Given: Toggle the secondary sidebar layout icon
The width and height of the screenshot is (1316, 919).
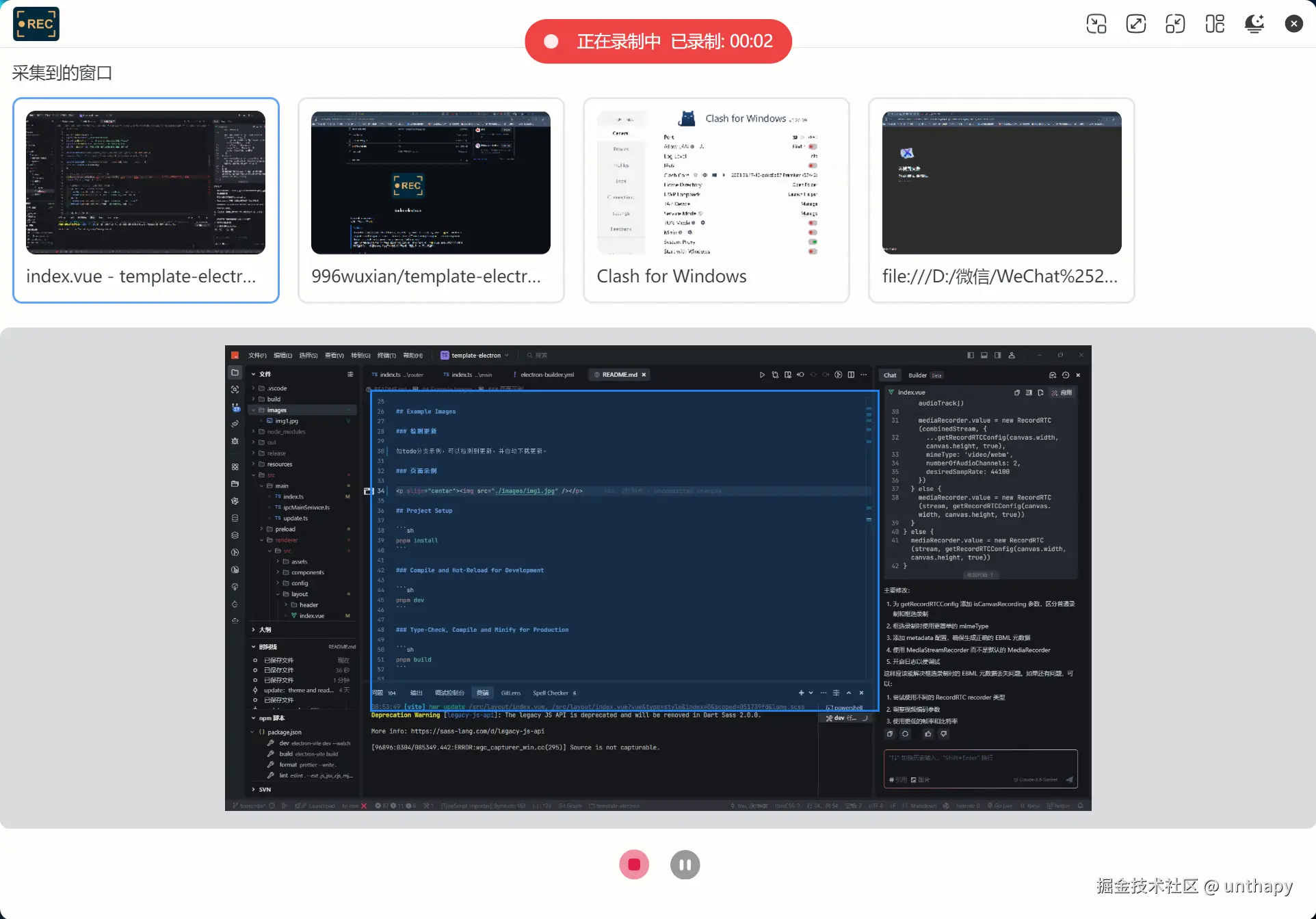Looking at the screenshot, I should [x=998, y=356].
